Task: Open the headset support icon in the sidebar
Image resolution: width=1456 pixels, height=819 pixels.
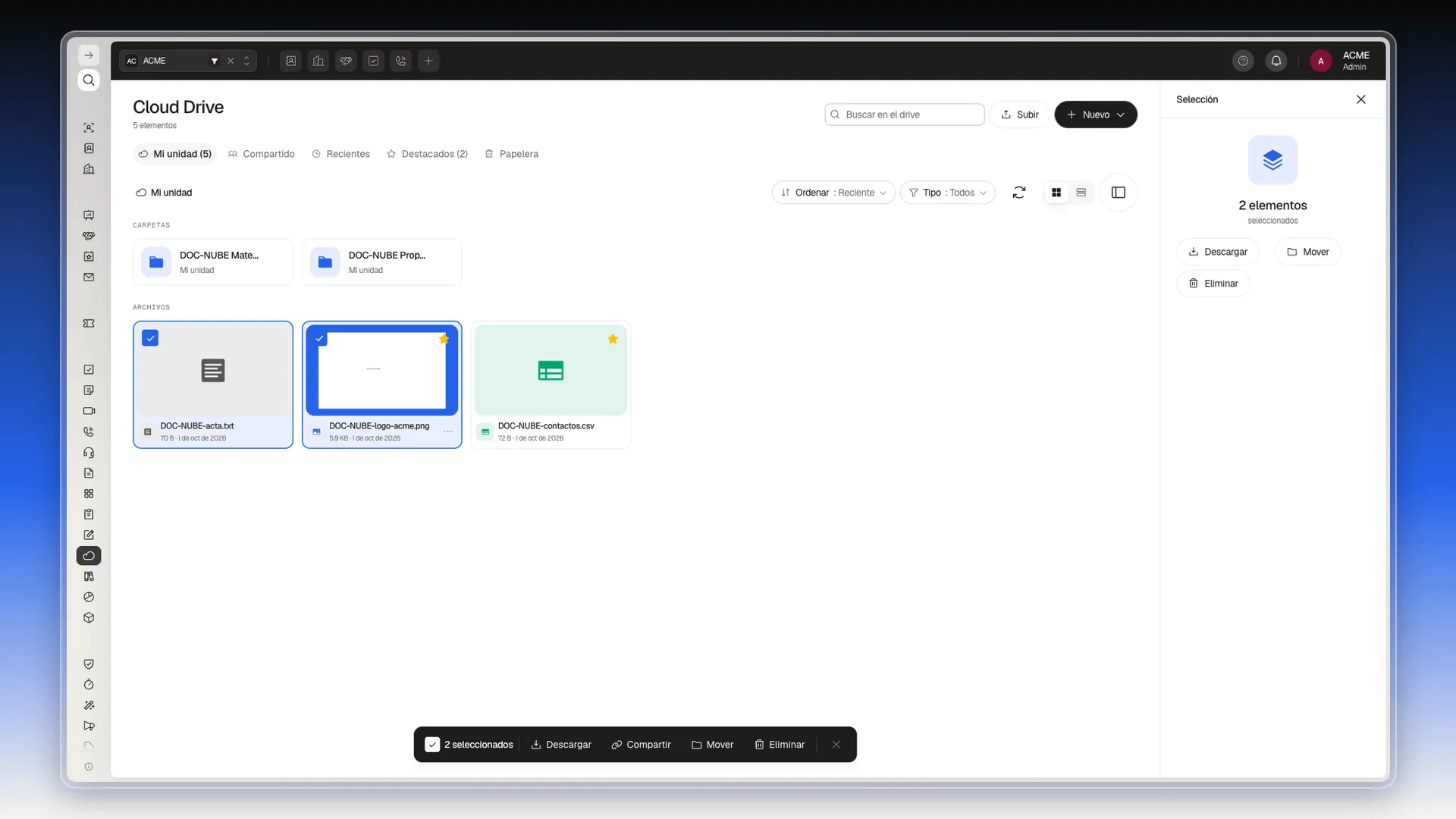Action: [89, 453]
